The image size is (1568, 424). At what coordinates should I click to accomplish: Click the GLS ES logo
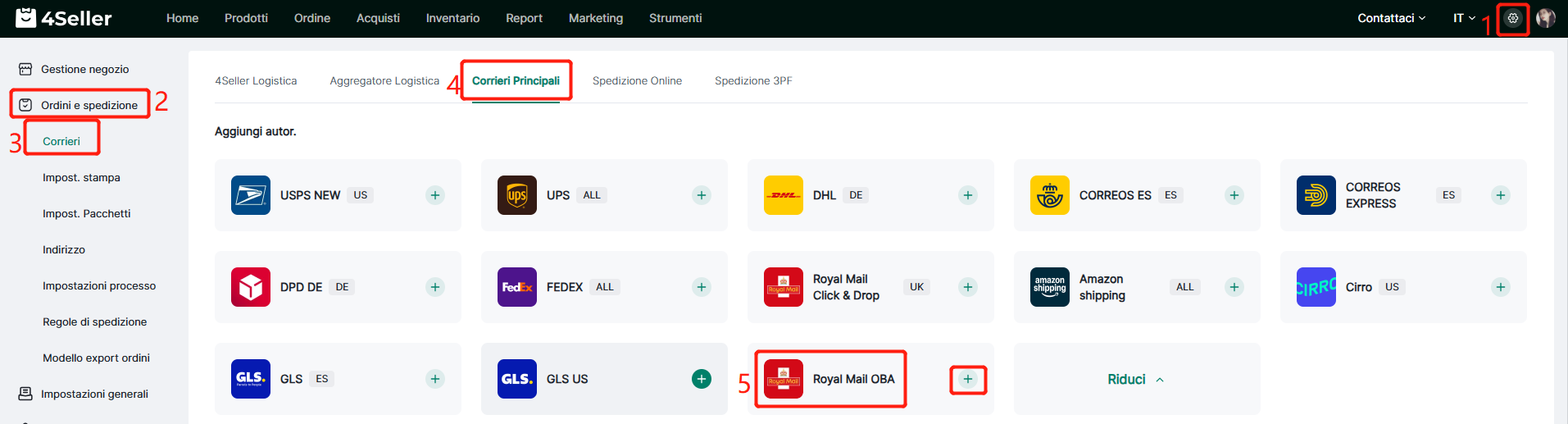click(x=251, y=379)
